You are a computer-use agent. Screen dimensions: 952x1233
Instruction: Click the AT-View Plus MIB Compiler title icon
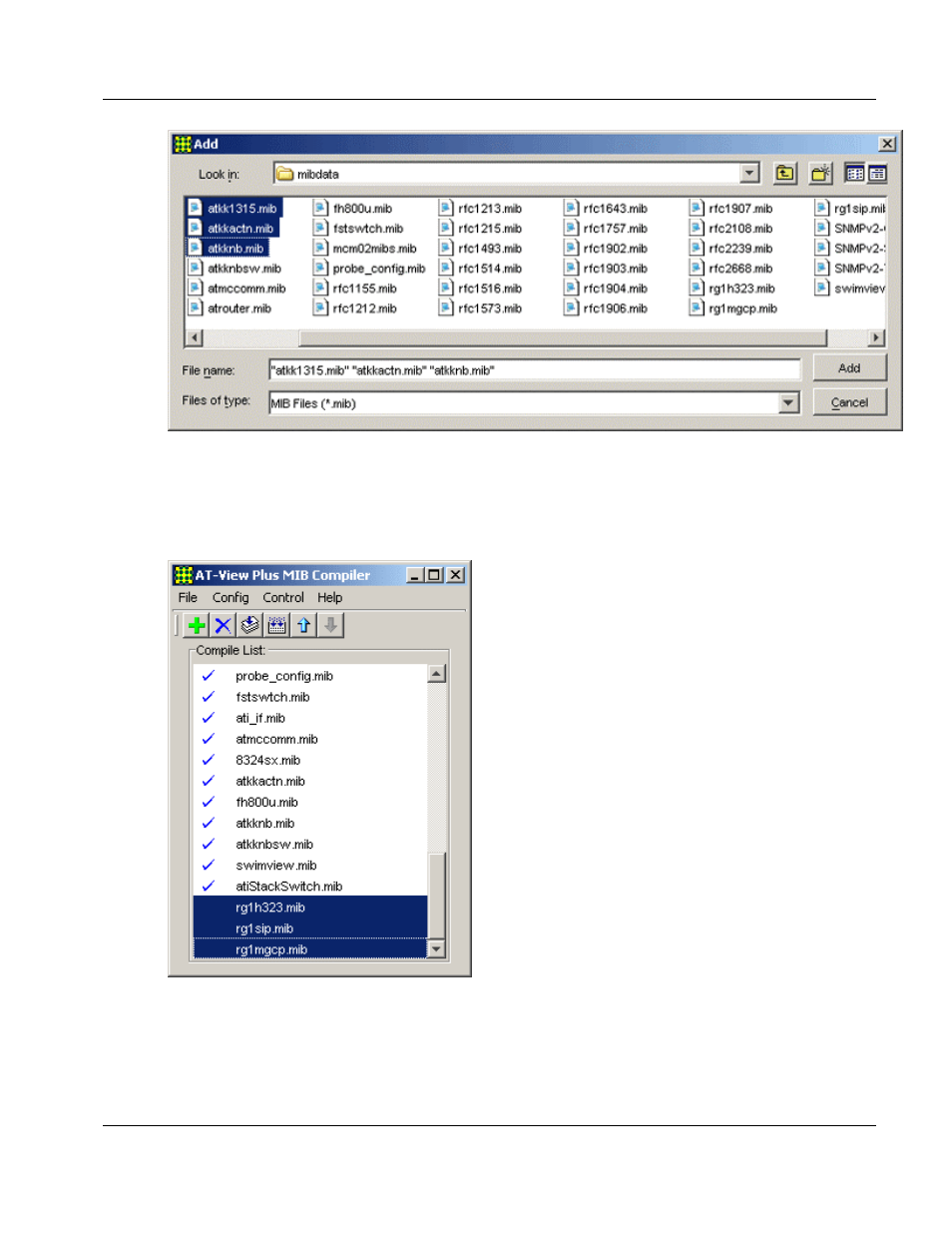click(x=184, y=575)
